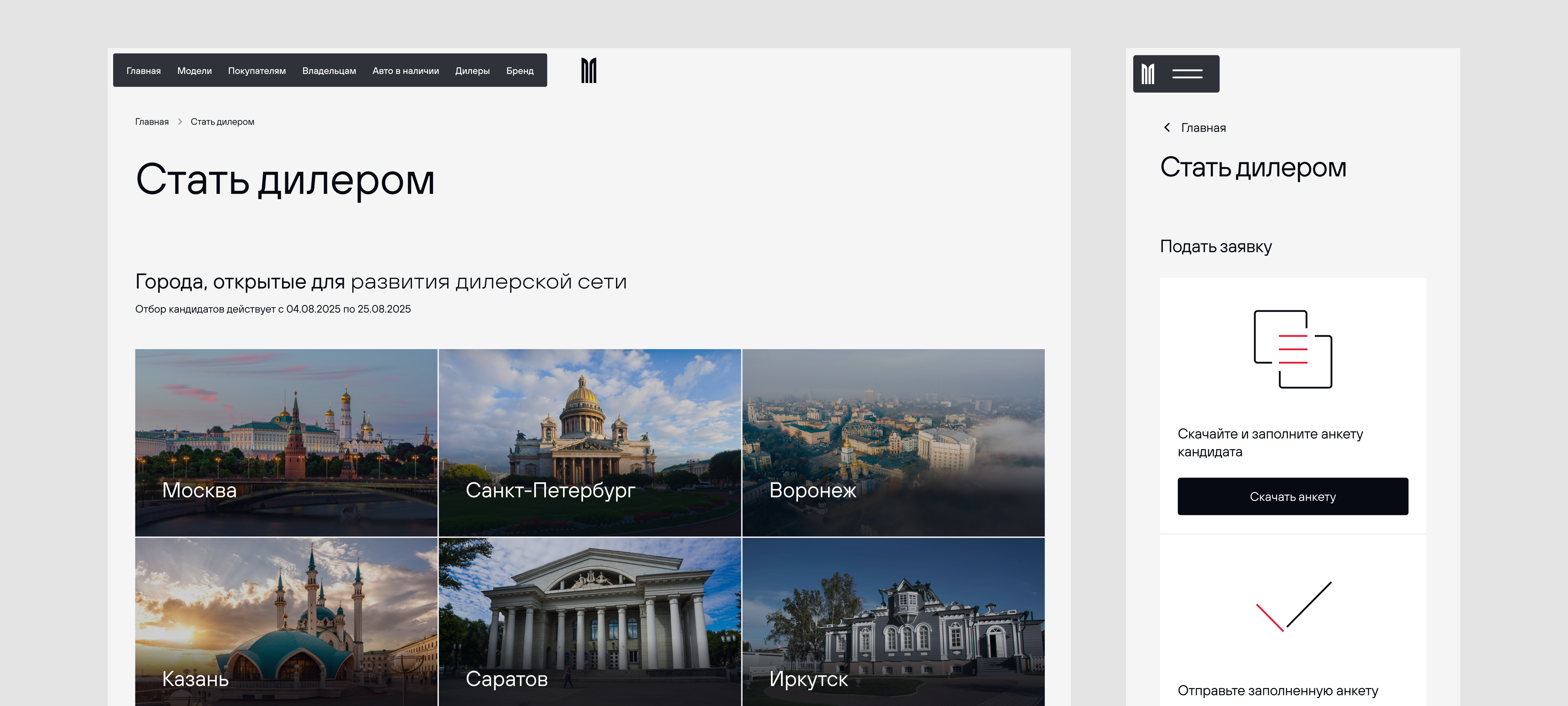1568x706 pixels.
Task: Open the Главная menu item
Action: tap(144, 71)
